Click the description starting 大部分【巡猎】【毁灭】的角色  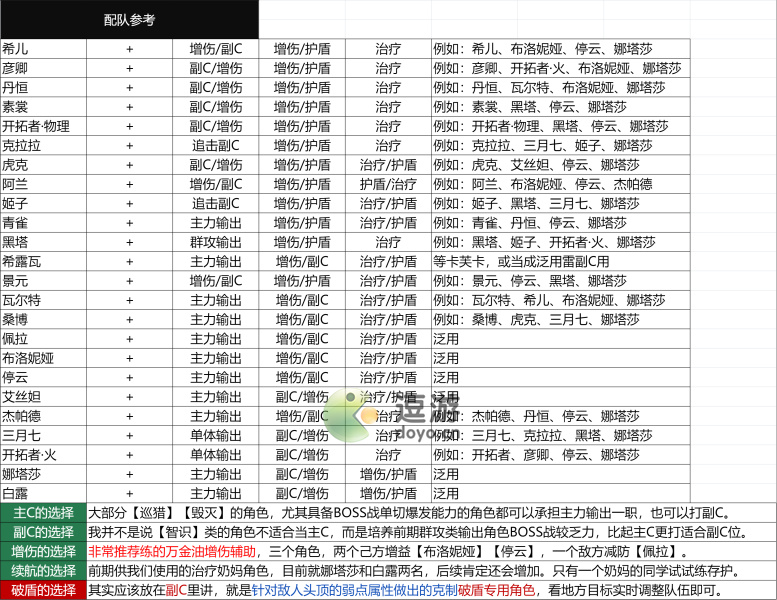click(x=409, y=513)
